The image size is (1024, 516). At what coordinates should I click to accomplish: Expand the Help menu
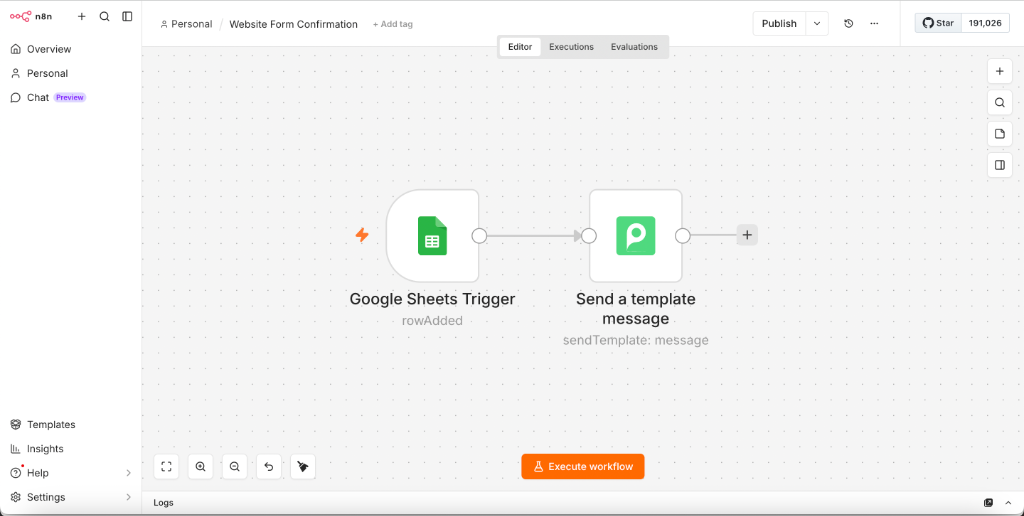(71, 473)
